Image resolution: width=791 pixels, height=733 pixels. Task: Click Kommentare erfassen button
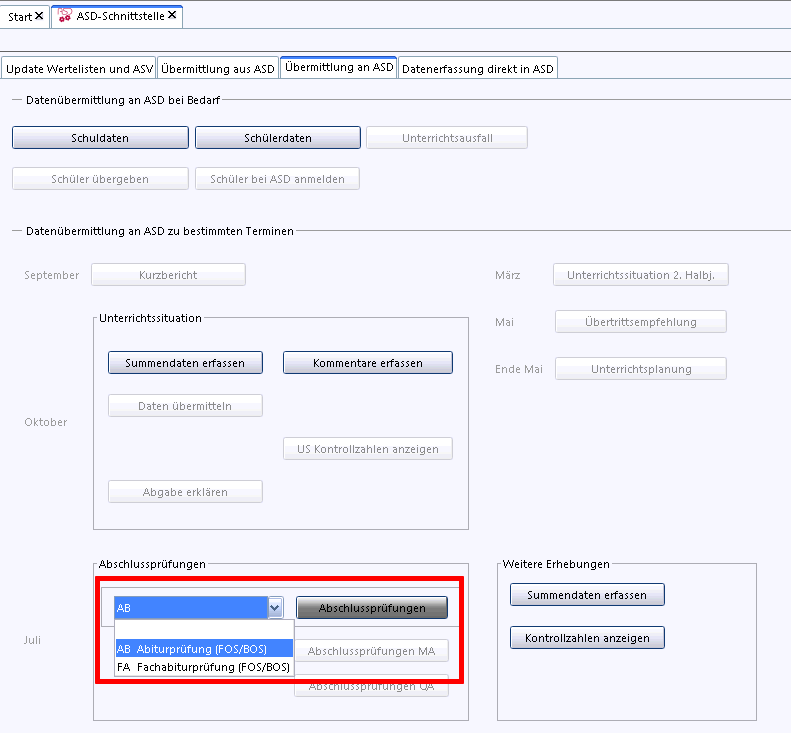pos(367,363)
